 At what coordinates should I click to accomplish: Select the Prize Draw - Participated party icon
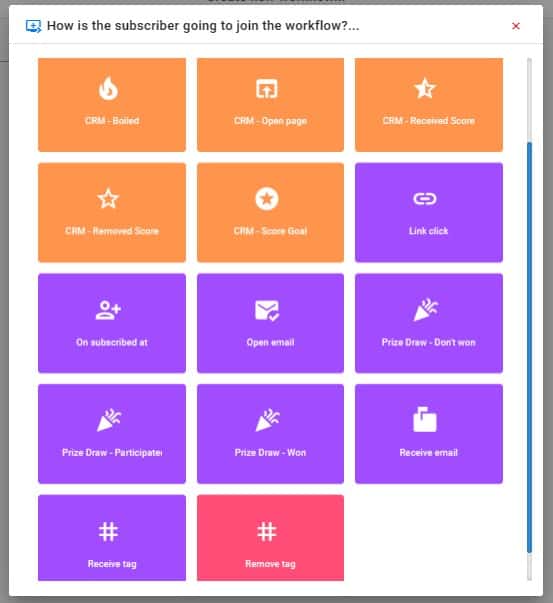109,420
